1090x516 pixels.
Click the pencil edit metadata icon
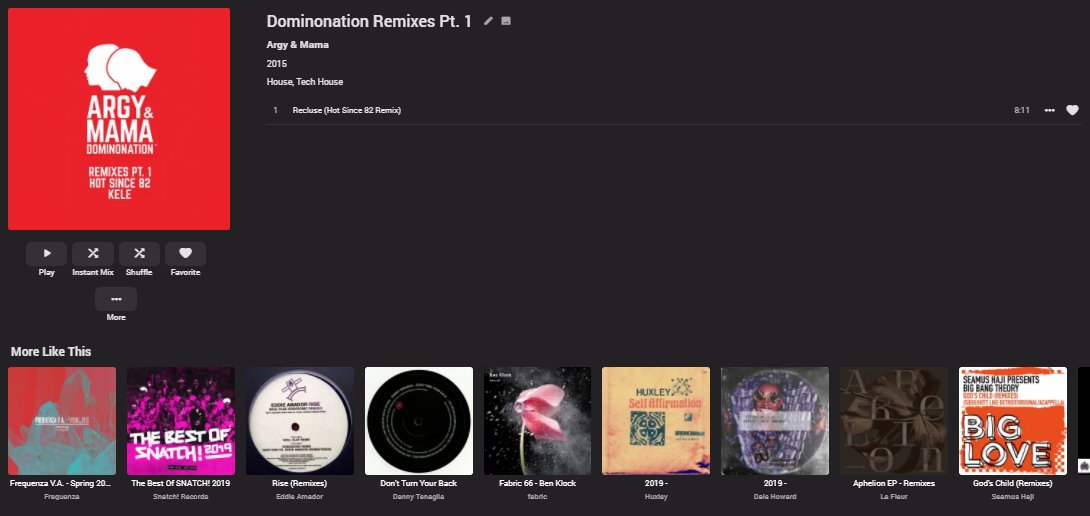[x=488, y=21]
